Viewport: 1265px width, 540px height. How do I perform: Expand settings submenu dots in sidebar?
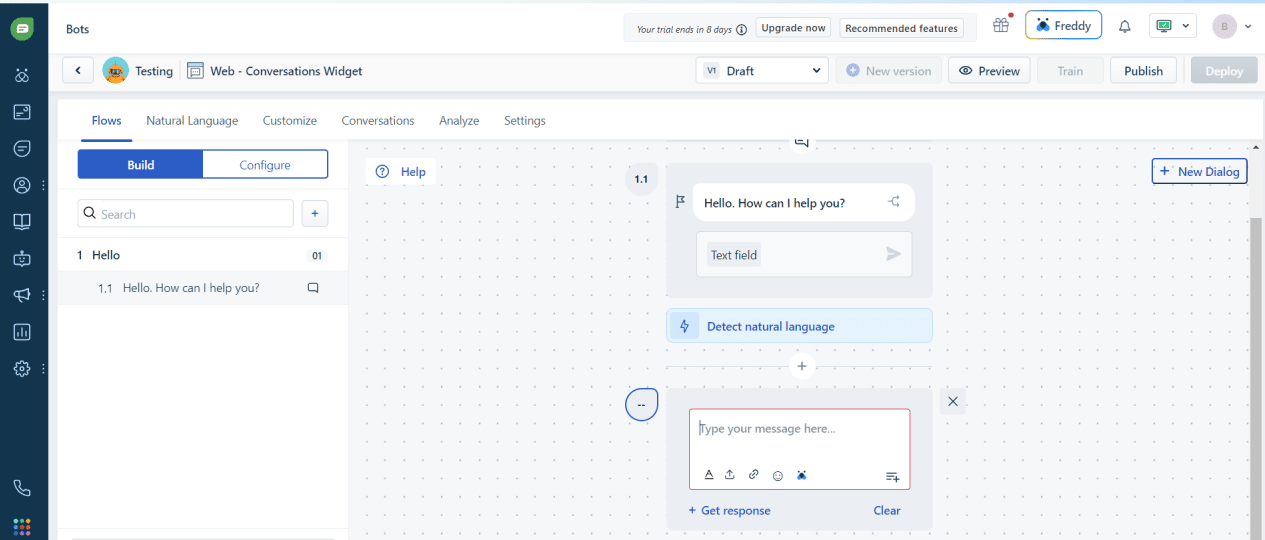(x=43, y=368)
